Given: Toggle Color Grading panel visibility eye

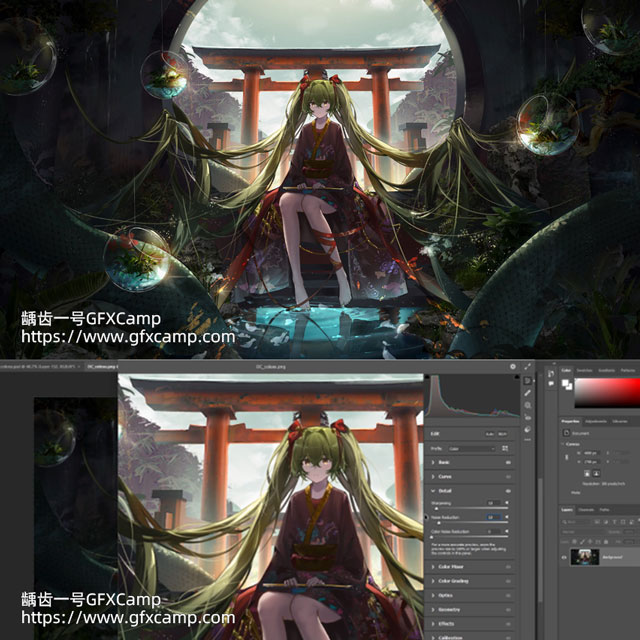Looking at the screenshot, I should tap(508, 581).
